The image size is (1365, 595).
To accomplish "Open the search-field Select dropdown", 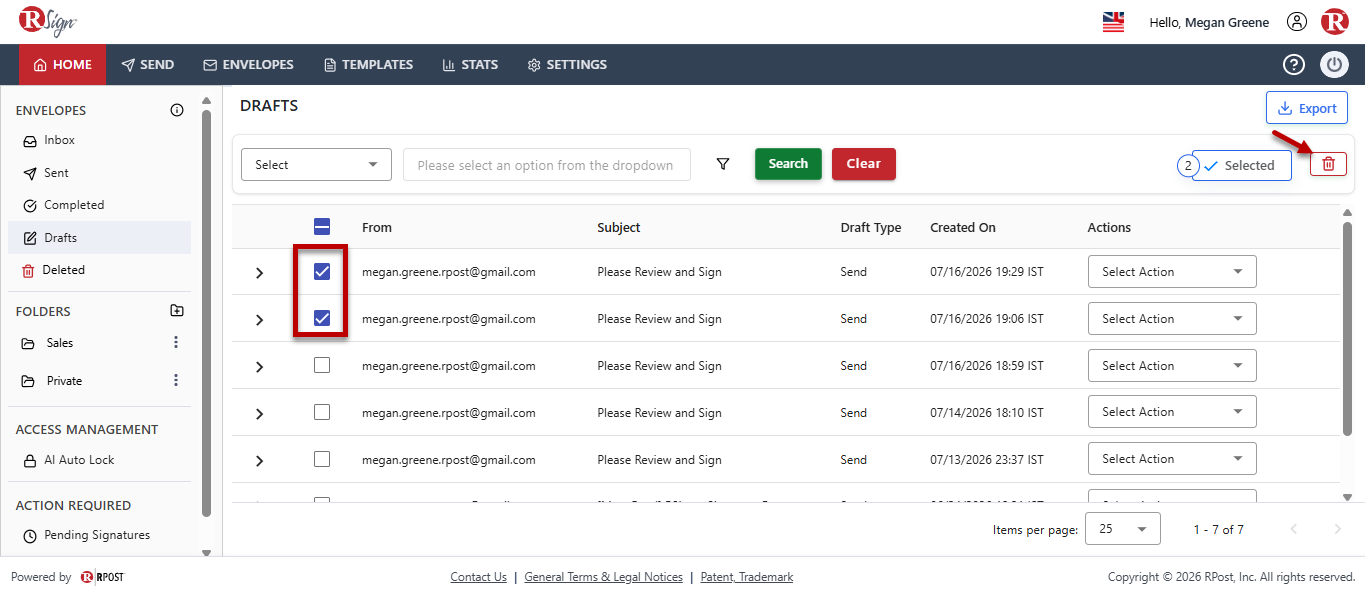I will (317, 165).
